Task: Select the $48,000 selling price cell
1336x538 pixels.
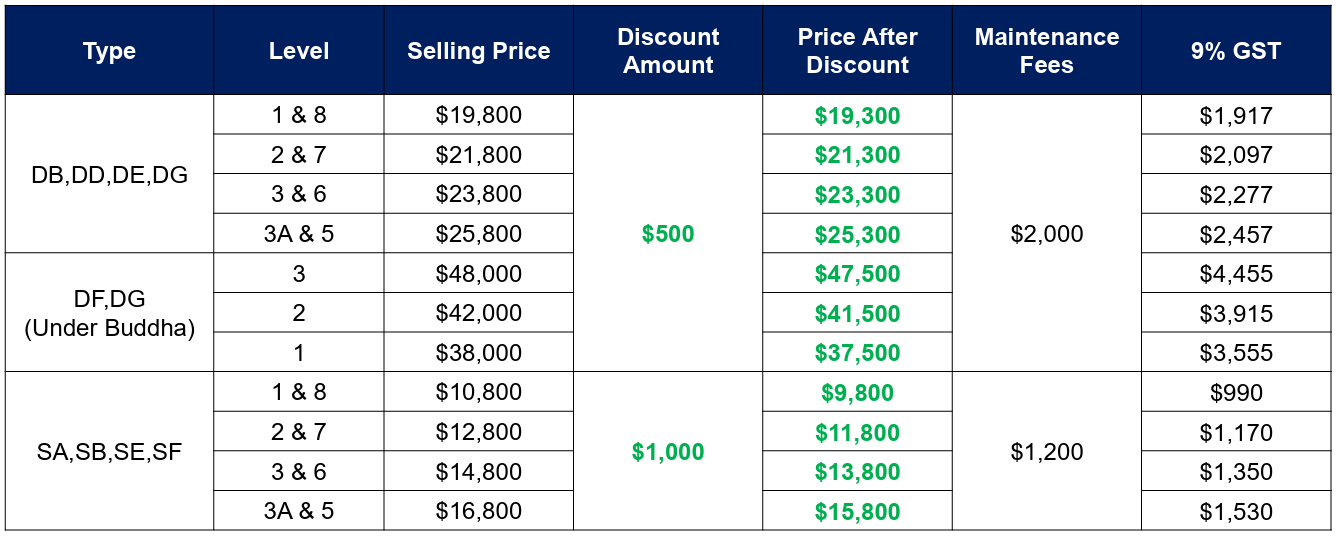Action: click(479, 273)
